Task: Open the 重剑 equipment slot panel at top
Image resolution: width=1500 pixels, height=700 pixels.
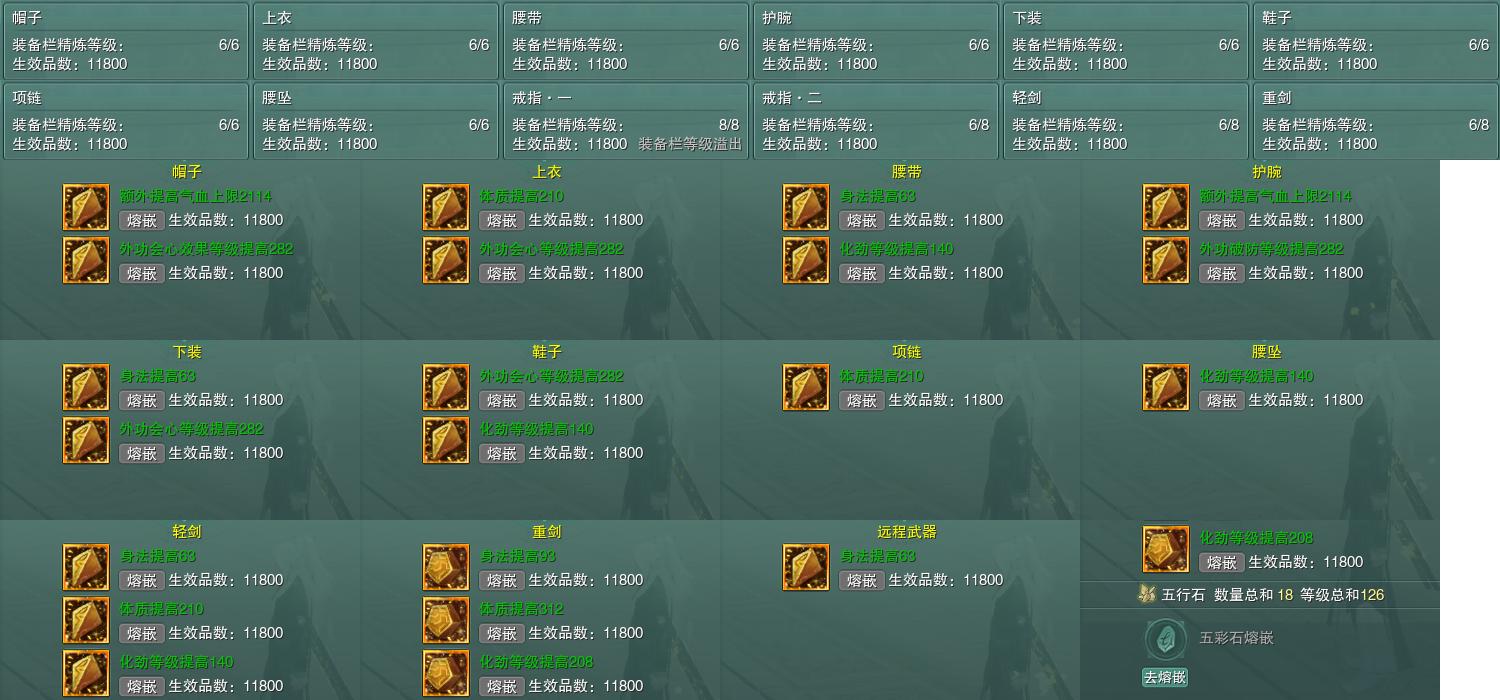Action: 1376,120
